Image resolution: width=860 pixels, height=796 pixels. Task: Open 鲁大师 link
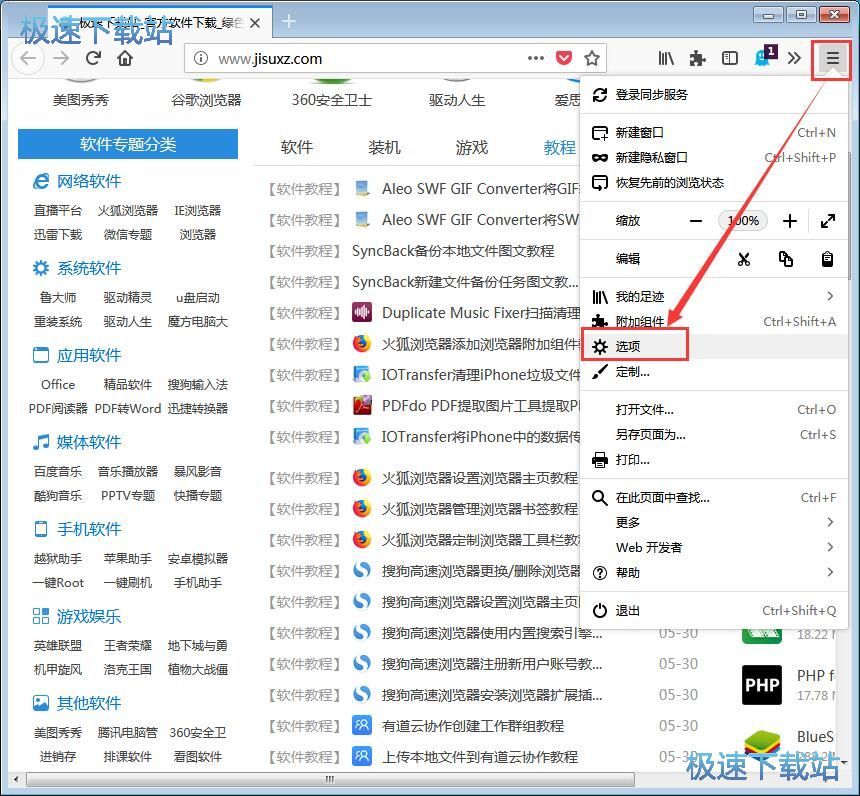point(58,298)
